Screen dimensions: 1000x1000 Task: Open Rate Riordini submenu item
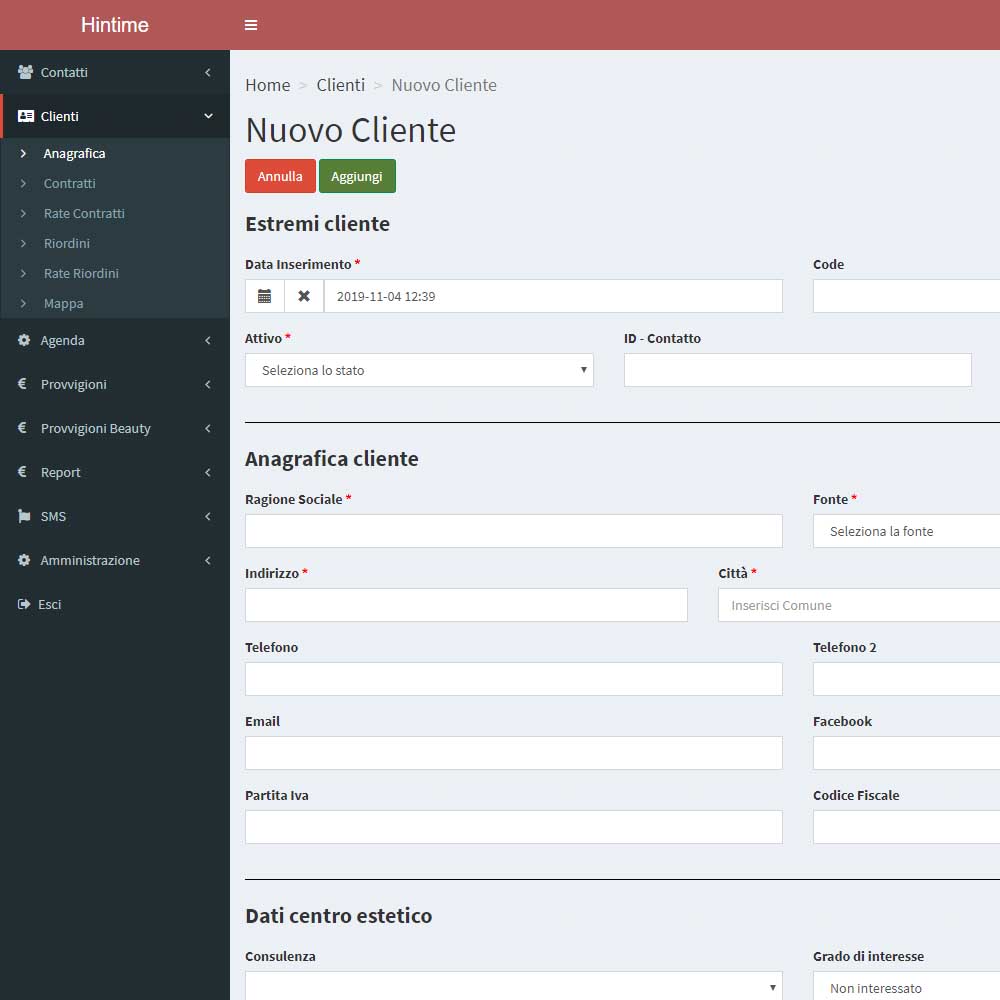pyautogui.click(x=81, y=273)
